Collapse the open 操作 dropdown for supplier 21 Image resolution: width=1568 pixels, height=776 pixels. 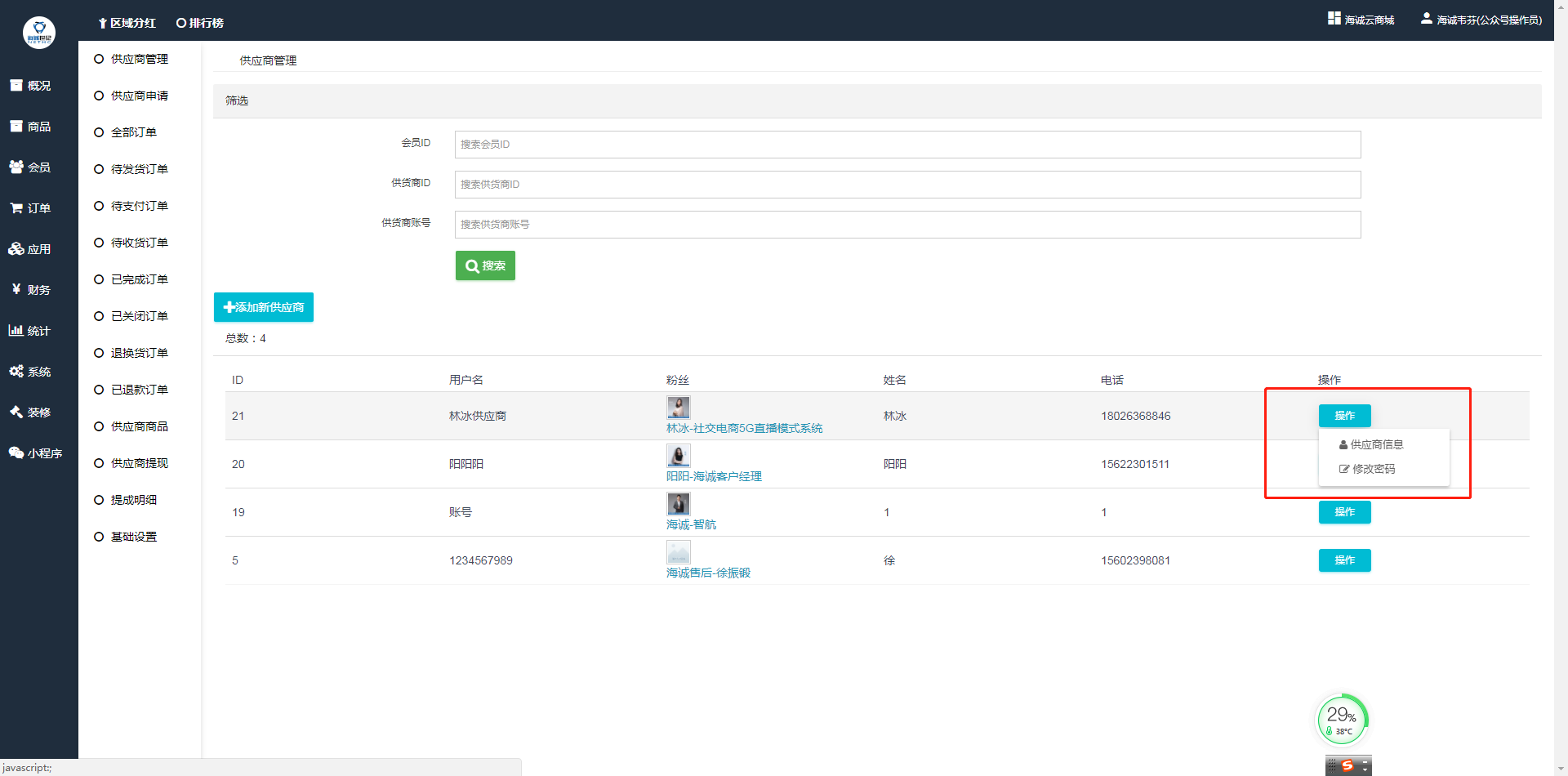[1344, 416]
